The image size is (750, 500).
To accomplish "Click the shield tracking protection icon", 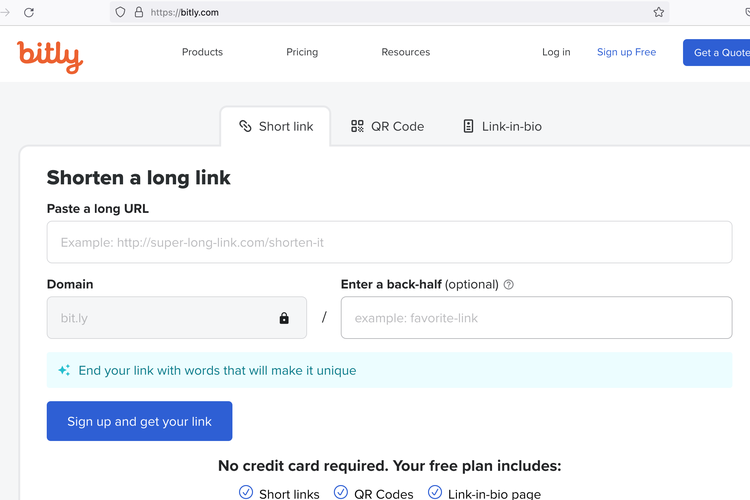I will pos(121,12).
